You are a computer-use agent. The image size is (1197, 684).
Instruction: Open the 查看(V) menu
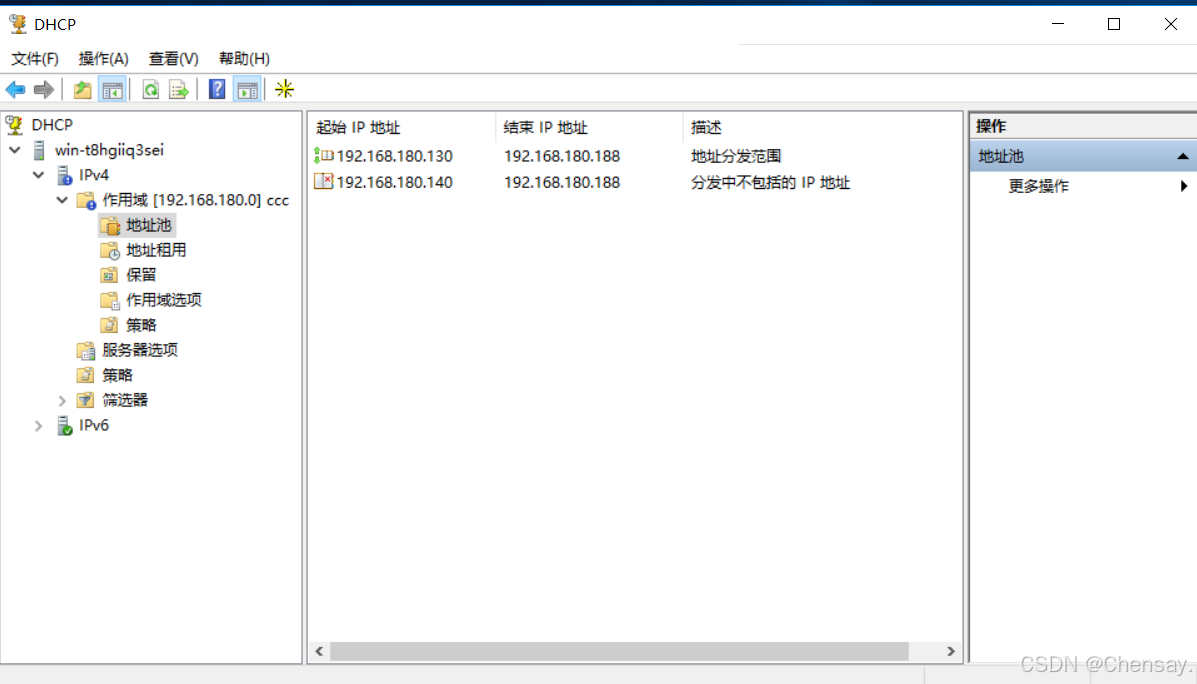(x=173, y=59)
